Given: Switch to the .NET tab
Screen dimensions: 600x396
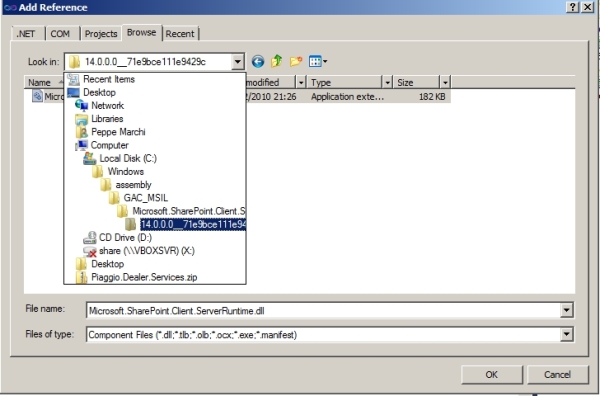Looking at the screenshot, I should (26, 34).
